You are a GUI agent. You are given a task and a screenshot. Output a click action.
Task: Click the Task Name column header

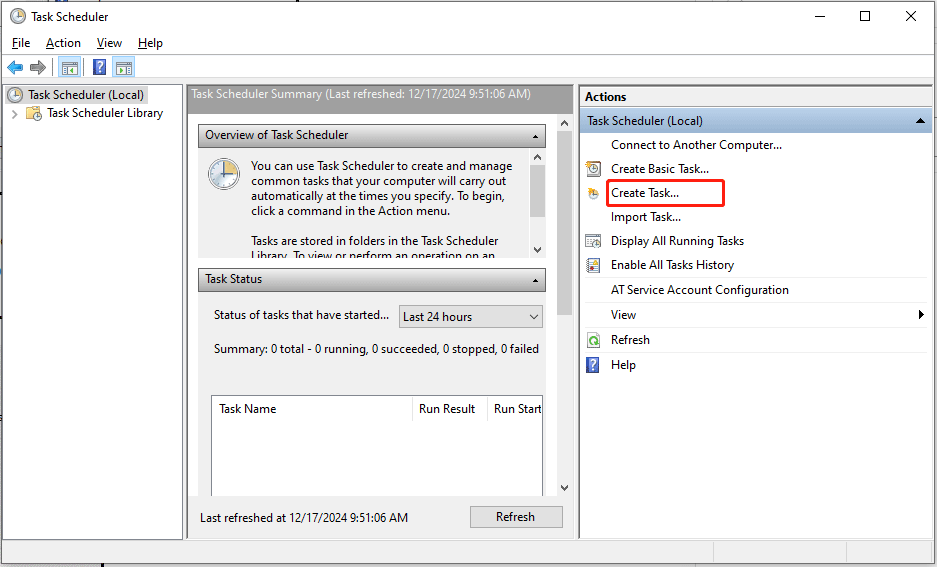312,409
